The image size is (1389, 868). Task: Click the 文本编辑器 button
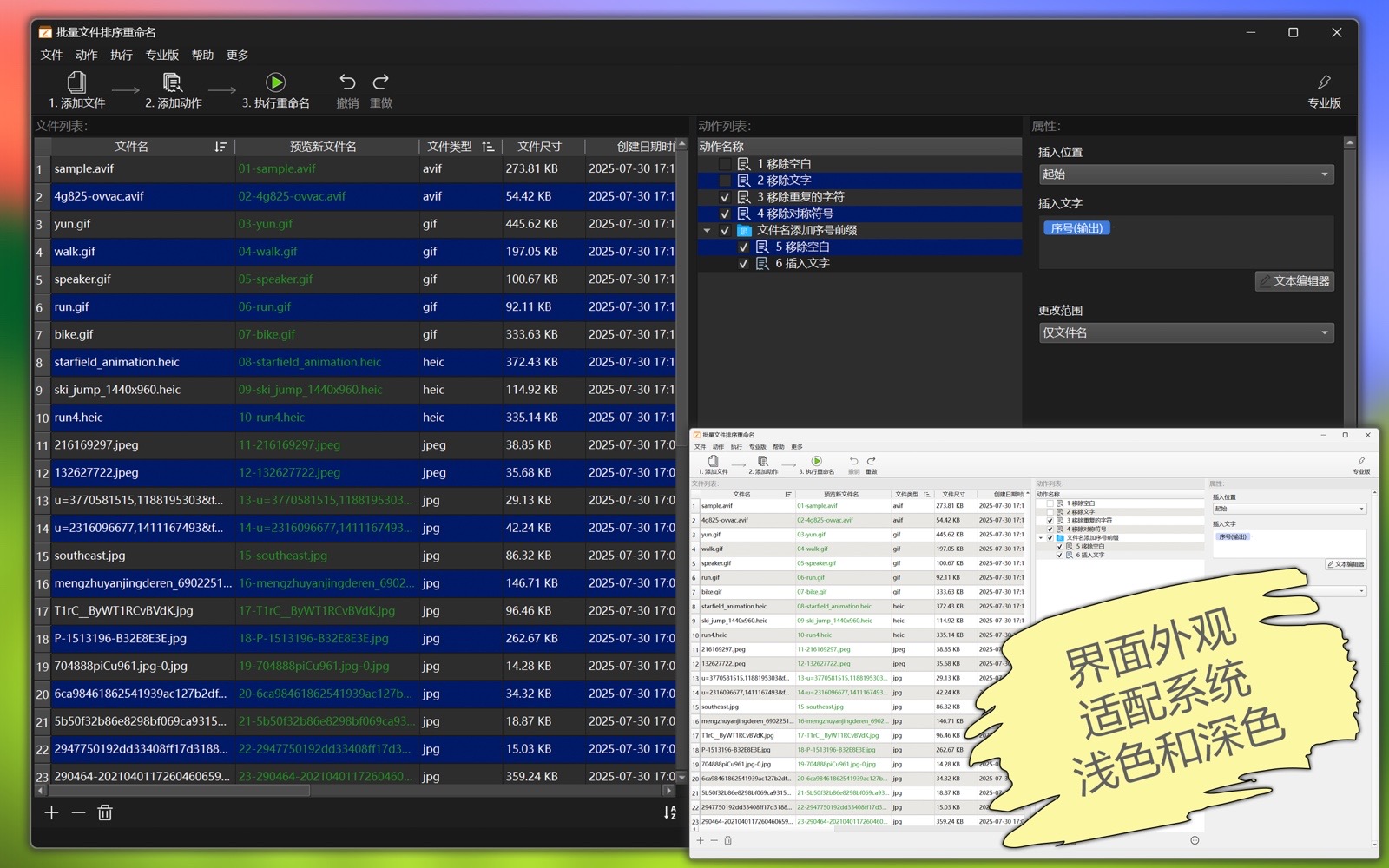click(x=1294, y=281)
